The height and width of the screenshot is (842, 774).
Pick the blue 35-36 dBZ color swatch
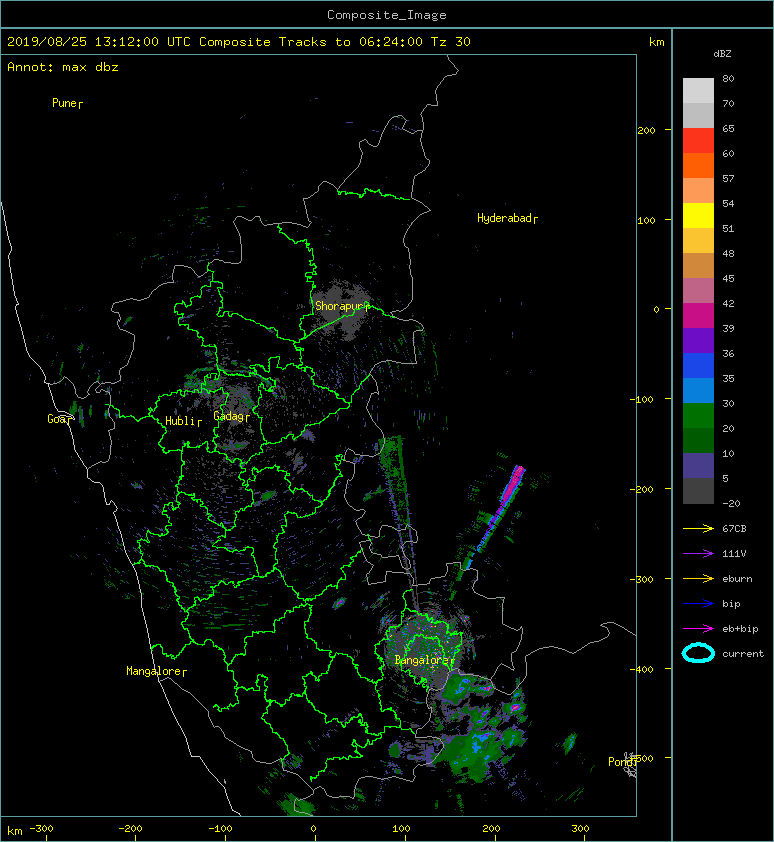pos(698,365)
